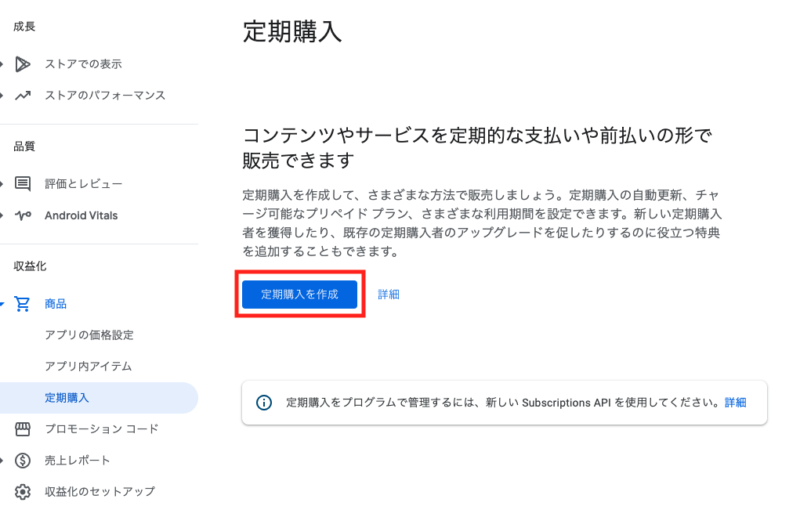Expand the ストアでの表示 section arrow

point(4,64)
